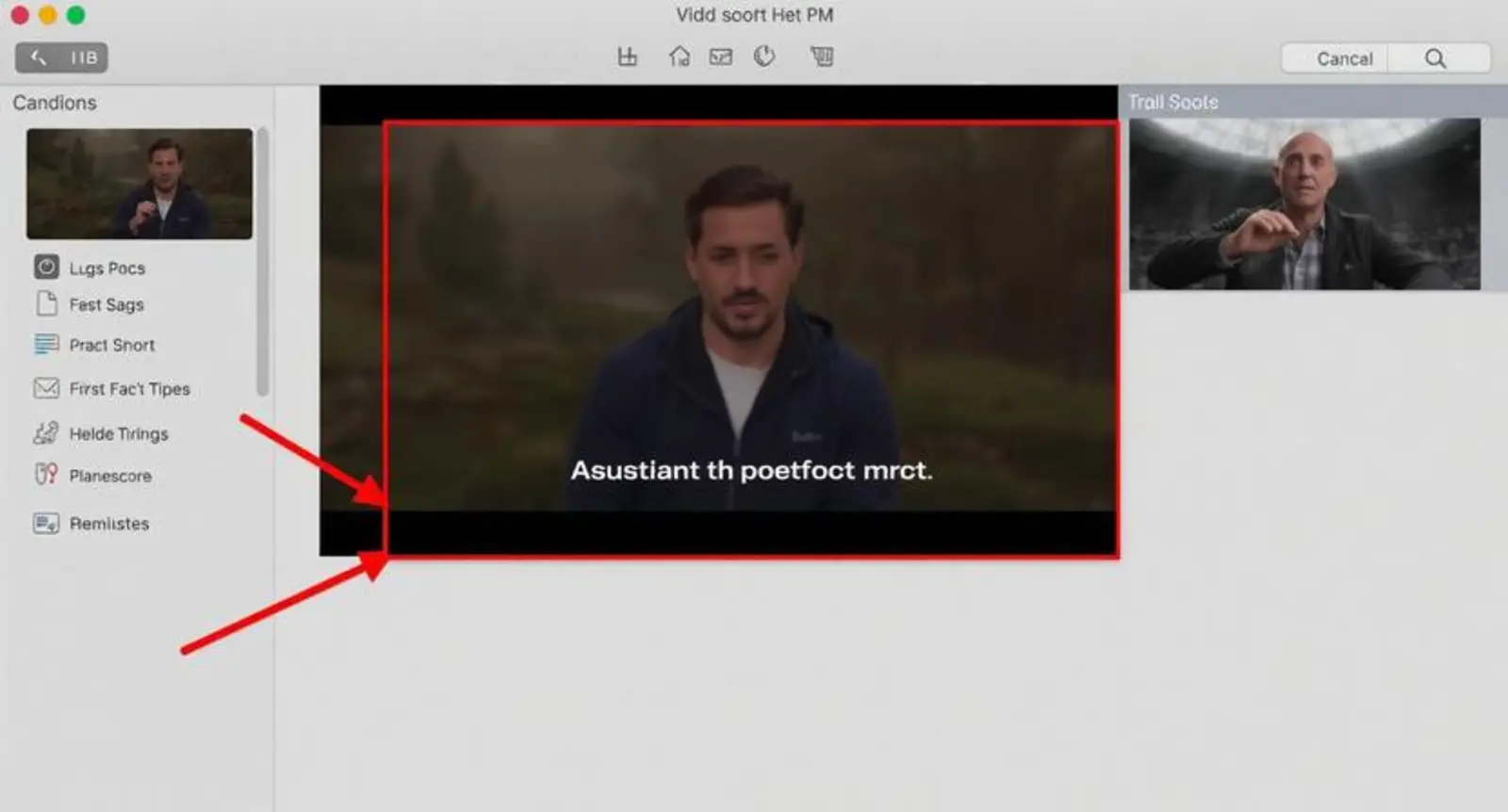The height and width of the screenshot is (812, 1508).
Task: Open search with magnifier icon
Action: coord(1435,58)
